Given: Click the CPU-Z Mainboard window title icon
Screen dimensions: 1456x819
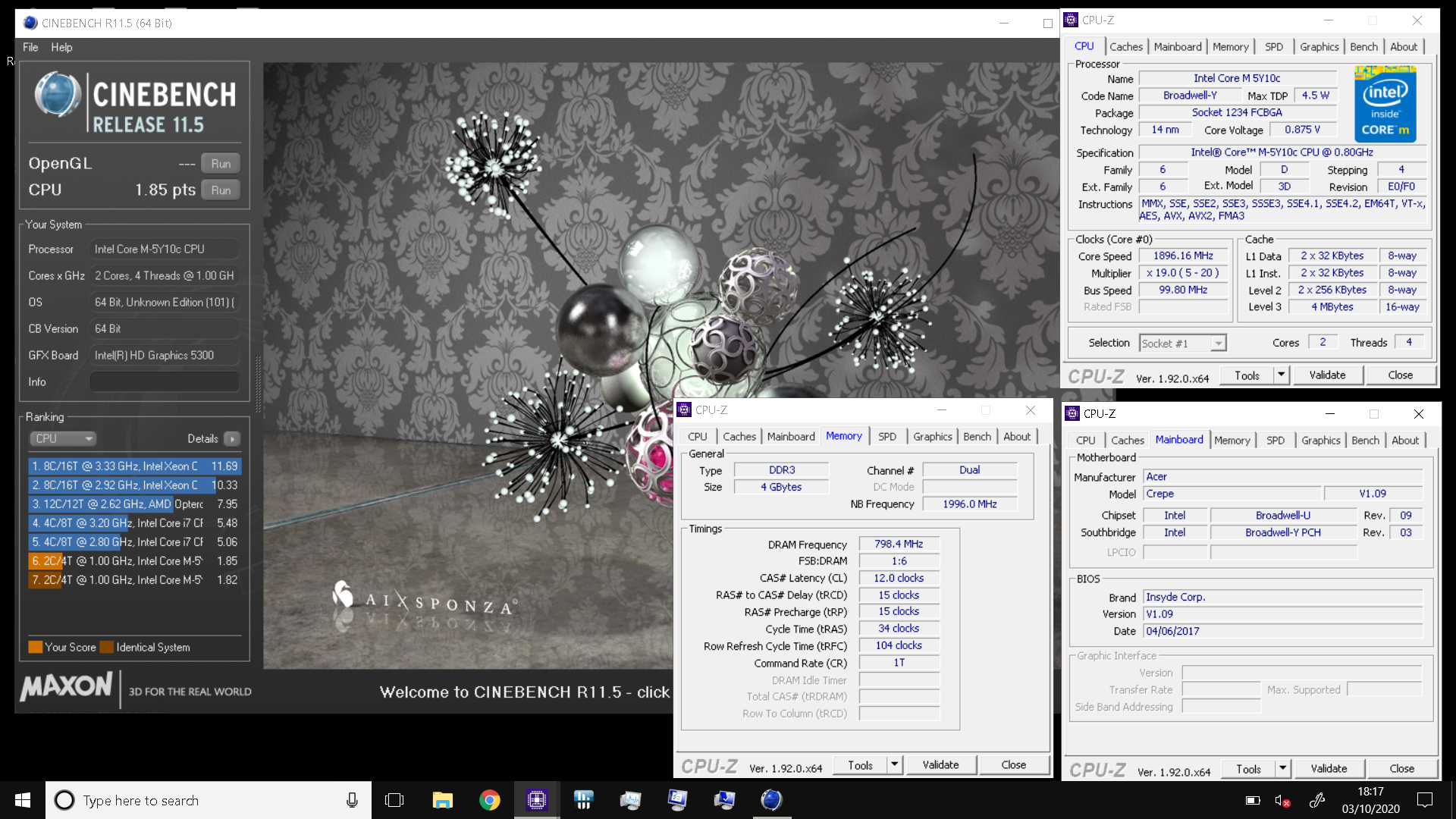Looking at the screenshot, I should coord(1072,414).
